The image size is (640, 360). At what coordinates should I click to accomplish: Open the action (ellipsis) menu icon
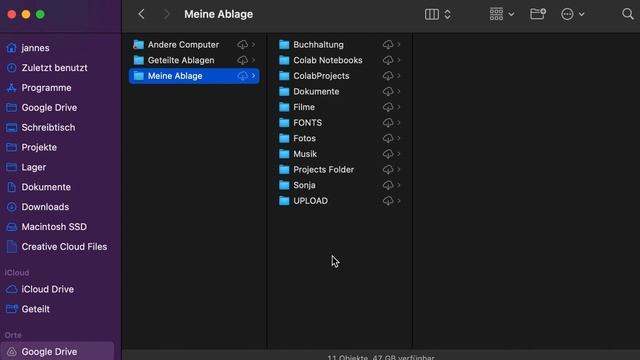[567, 14]
